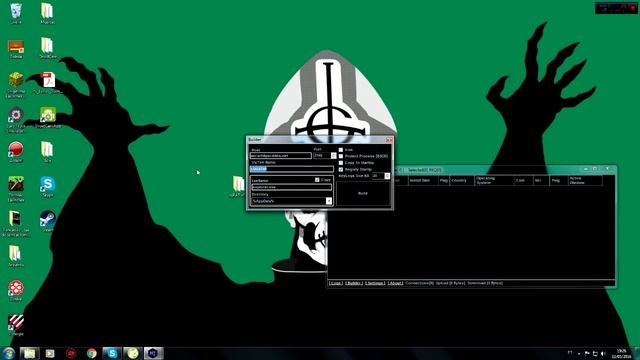Viewport: 640px width, 360px height.
Task: Open the green Android robot shortcut
Action: [x=48, y=116]
